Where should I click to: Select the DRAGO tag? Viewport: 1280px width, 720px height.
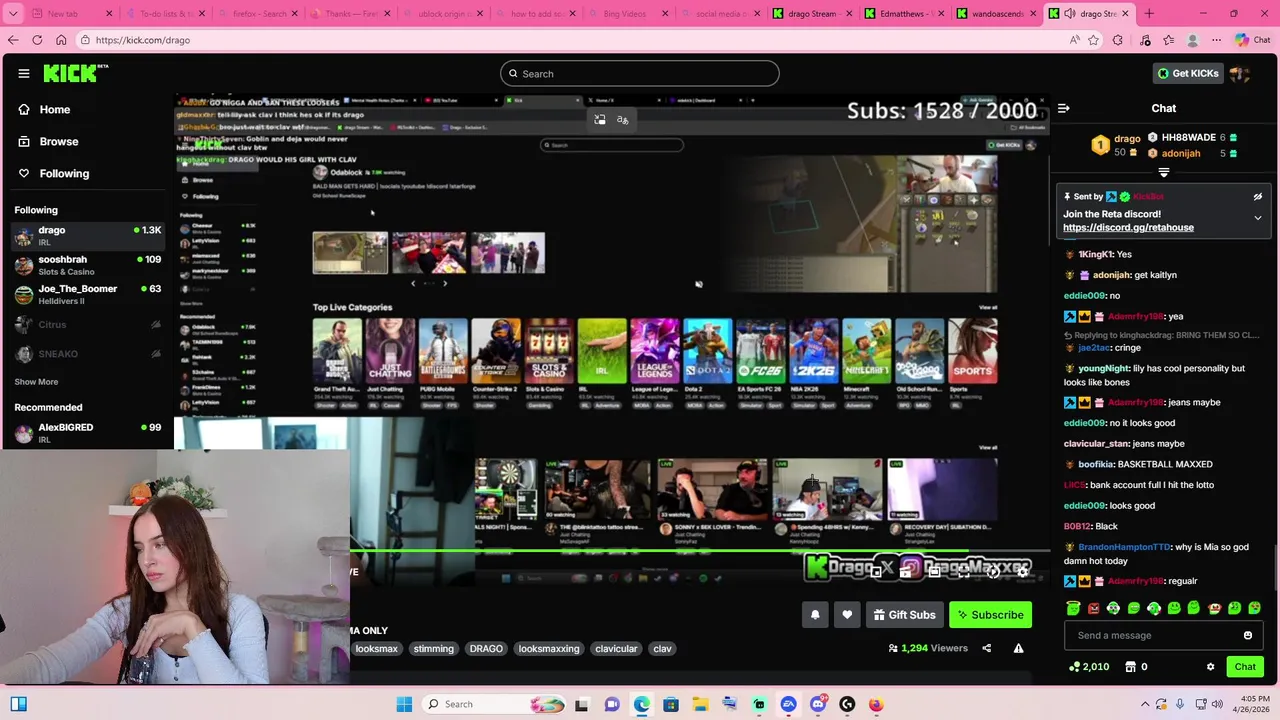[x=486, y=649]
